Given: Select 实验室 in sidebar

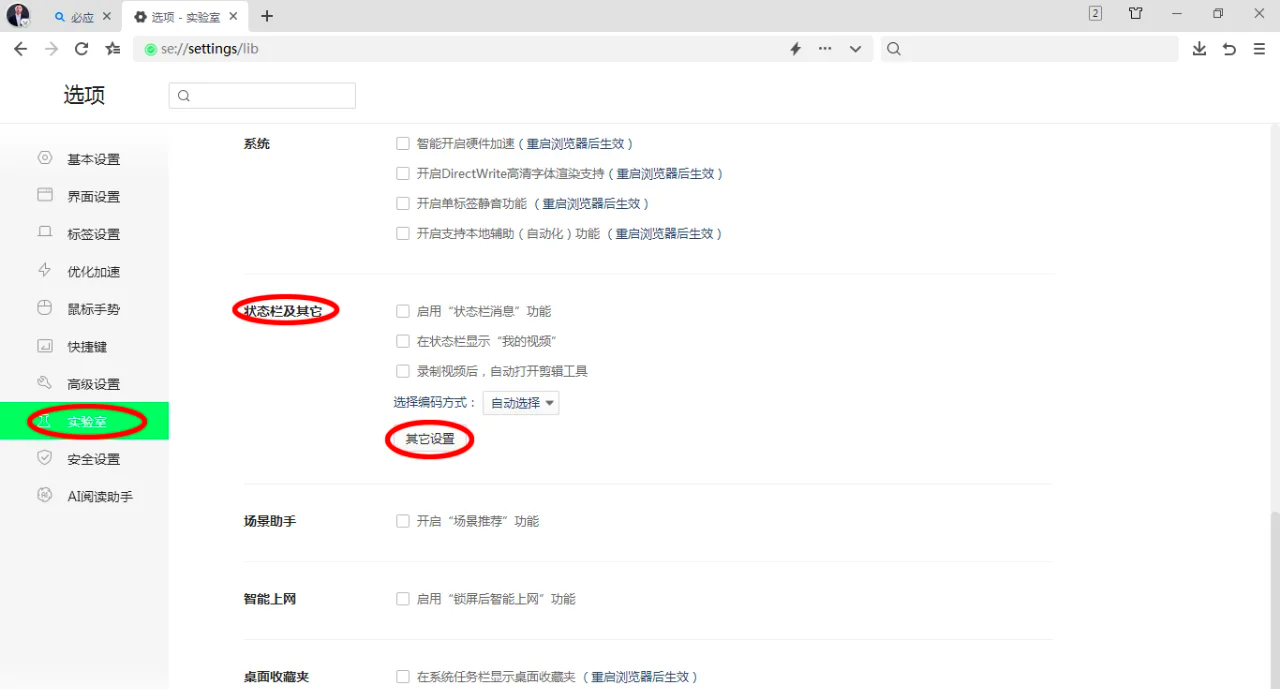Looking at the screenshot, I should [x=84, y=421].
